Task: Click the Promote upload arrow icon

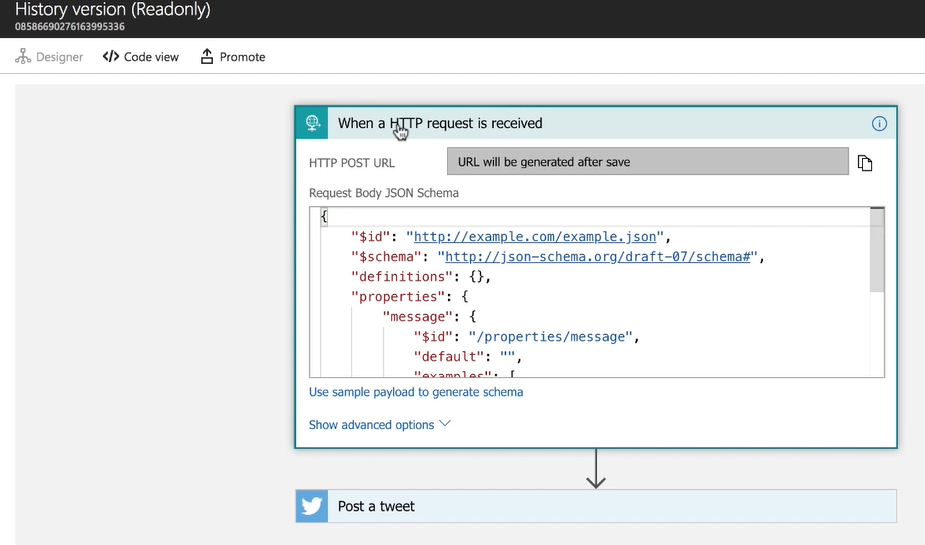Action: (x=207, y=57)
